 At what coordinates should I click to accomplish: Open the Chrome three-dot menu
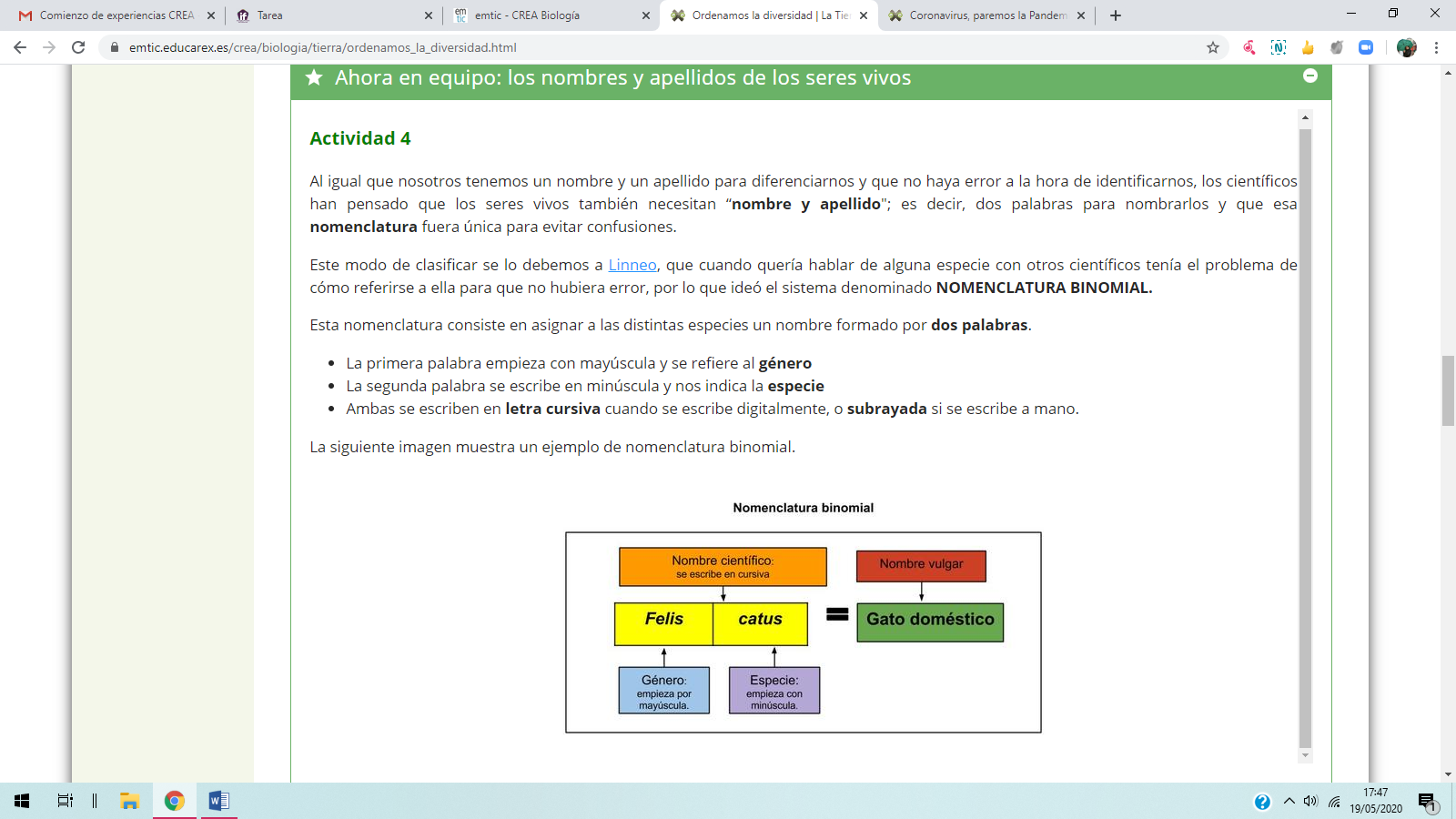(1437, 47)
